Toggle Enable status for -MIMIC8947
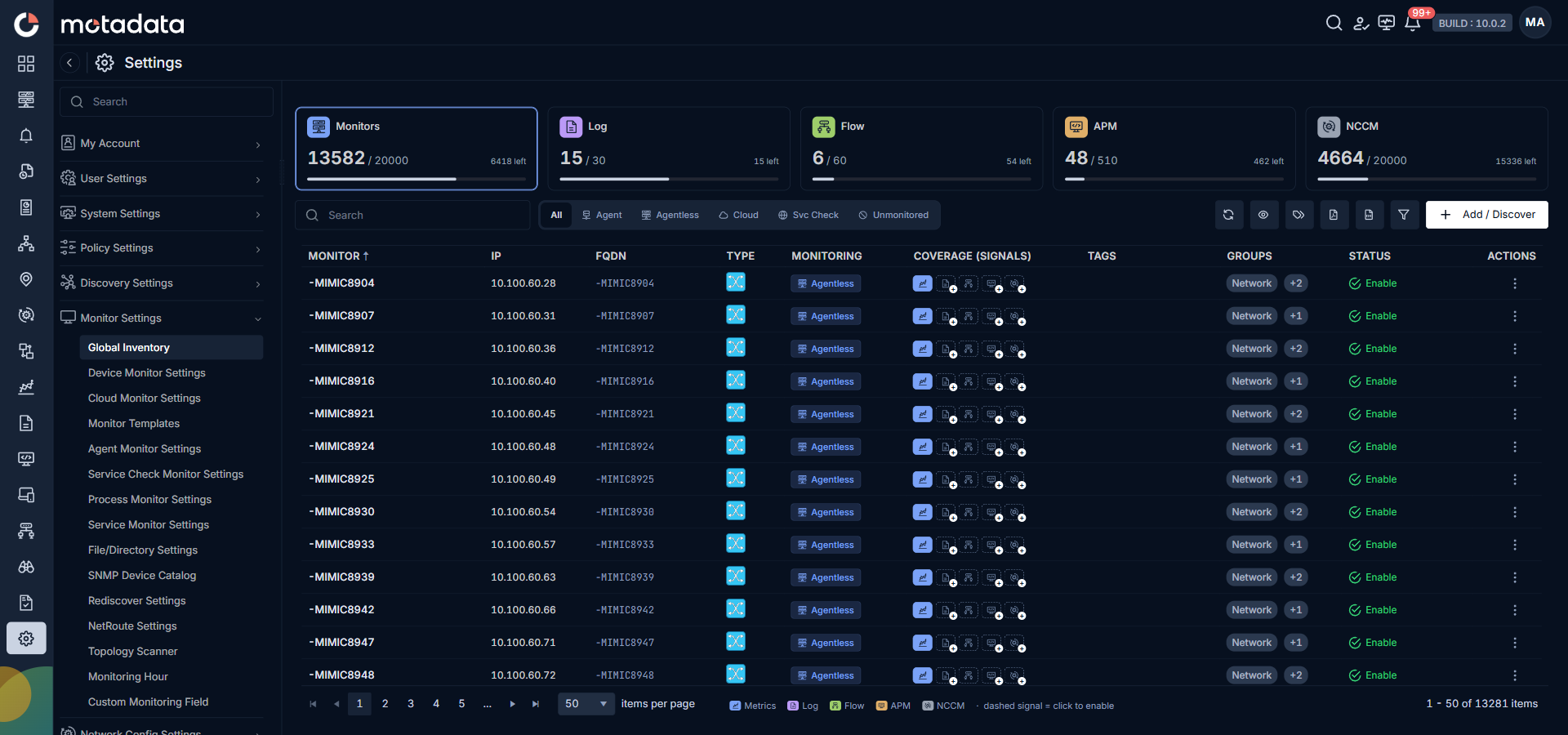The height and width of the screenshot is (735, 1568). tap(1373, 643)
